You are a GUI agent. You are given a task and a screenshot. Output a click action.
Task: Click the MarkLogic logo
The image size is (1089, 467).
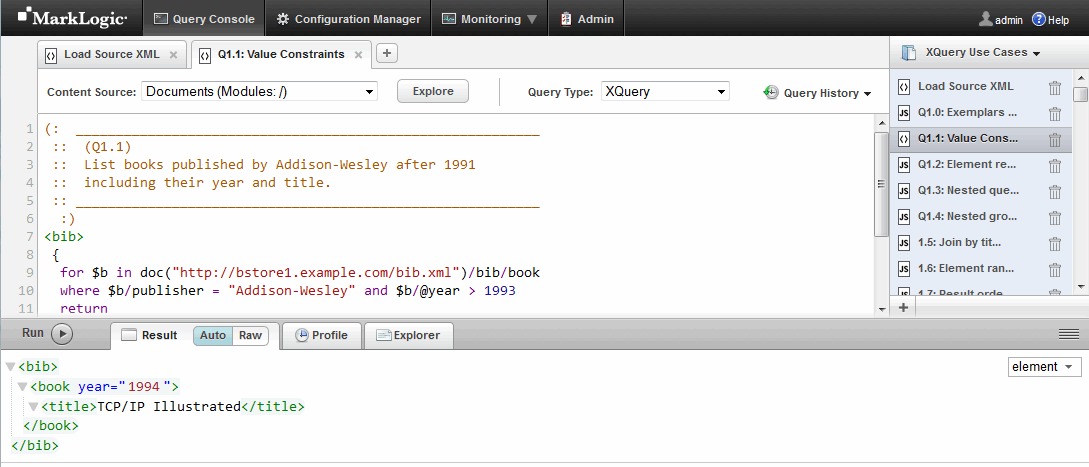72,19
